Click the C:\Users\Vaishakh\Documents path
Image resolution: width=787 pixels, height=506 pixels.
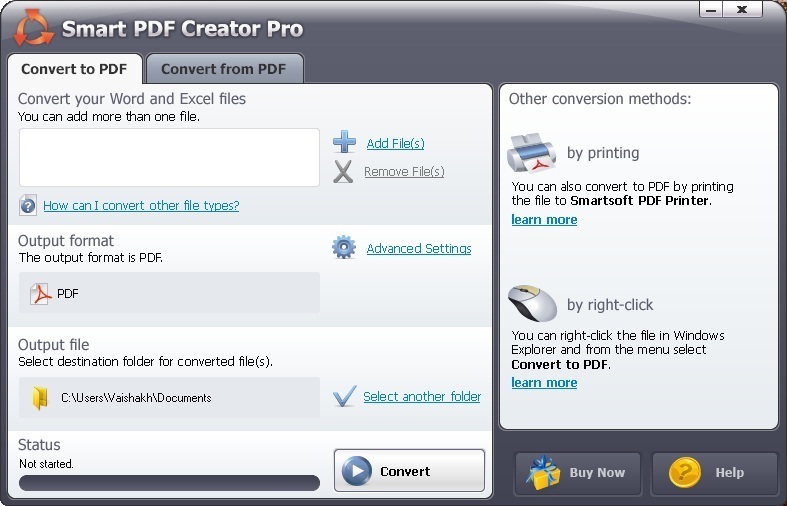tap(136, 398)
